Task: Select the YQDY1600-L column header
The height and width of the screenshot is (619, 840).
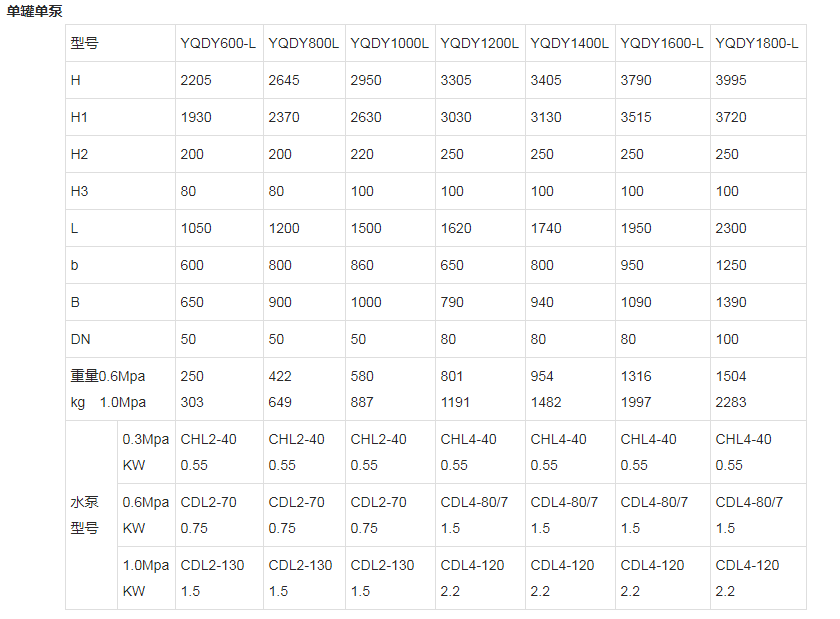Action: tap(663, 43)
